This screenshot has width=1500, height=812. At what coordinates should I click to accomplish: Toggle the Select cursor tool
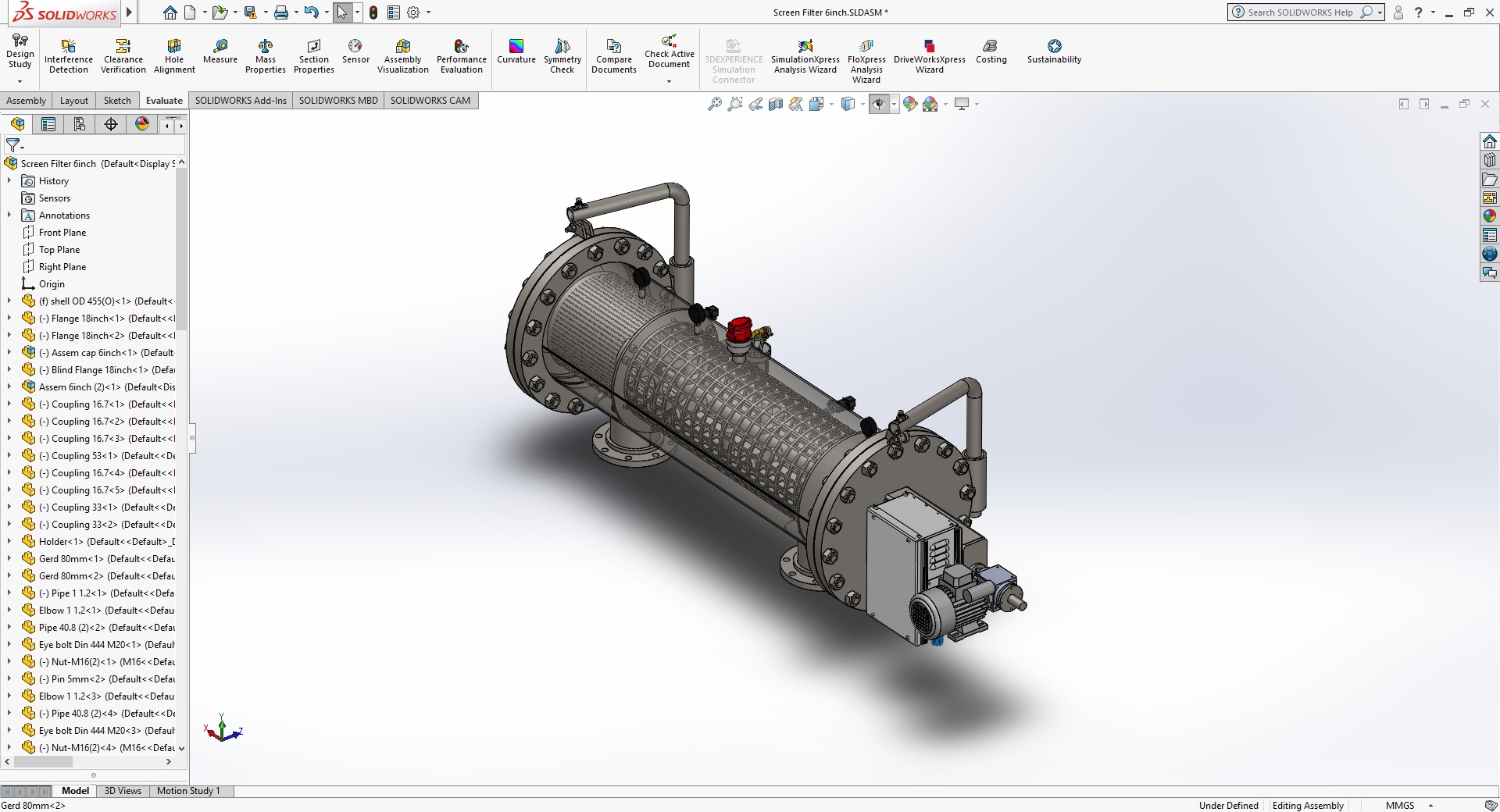pyautogui.click(x=342, y=12)
